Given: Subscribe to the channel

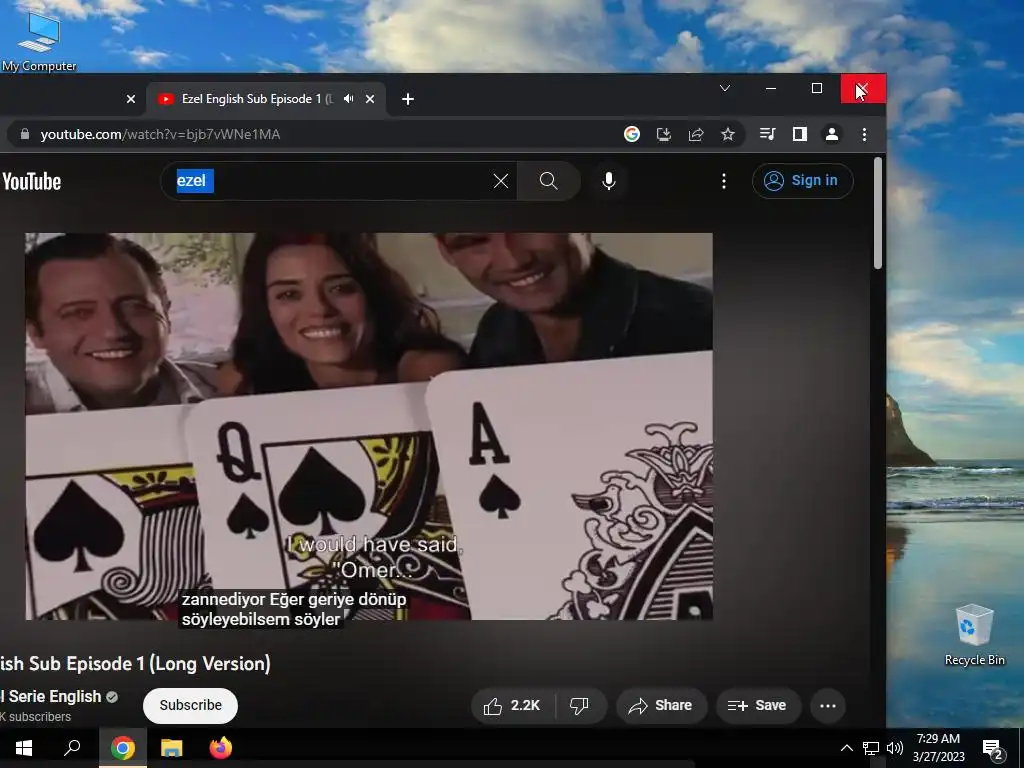Looking at the screenshot, I should [x=191, y=705].
